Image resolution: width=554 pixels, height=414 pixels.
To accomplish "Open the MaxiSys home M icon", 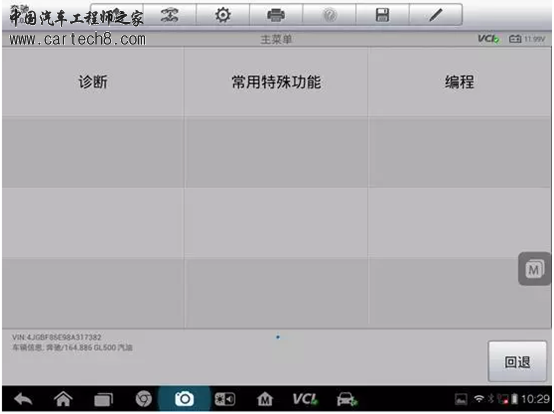I will (x=265, y=400).
